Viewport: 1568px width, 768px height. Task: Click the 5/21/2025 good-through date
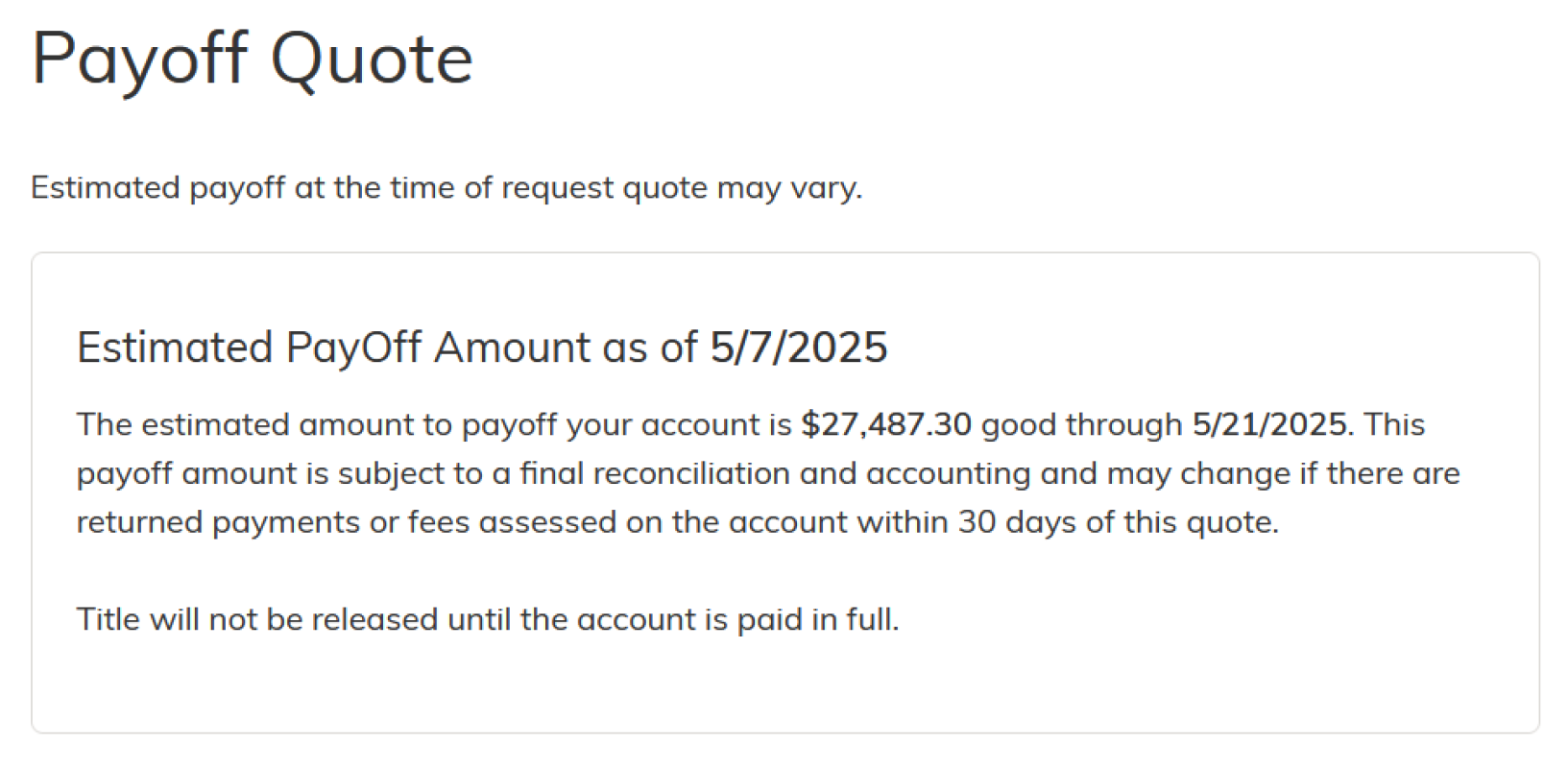tap(1269, 424)
